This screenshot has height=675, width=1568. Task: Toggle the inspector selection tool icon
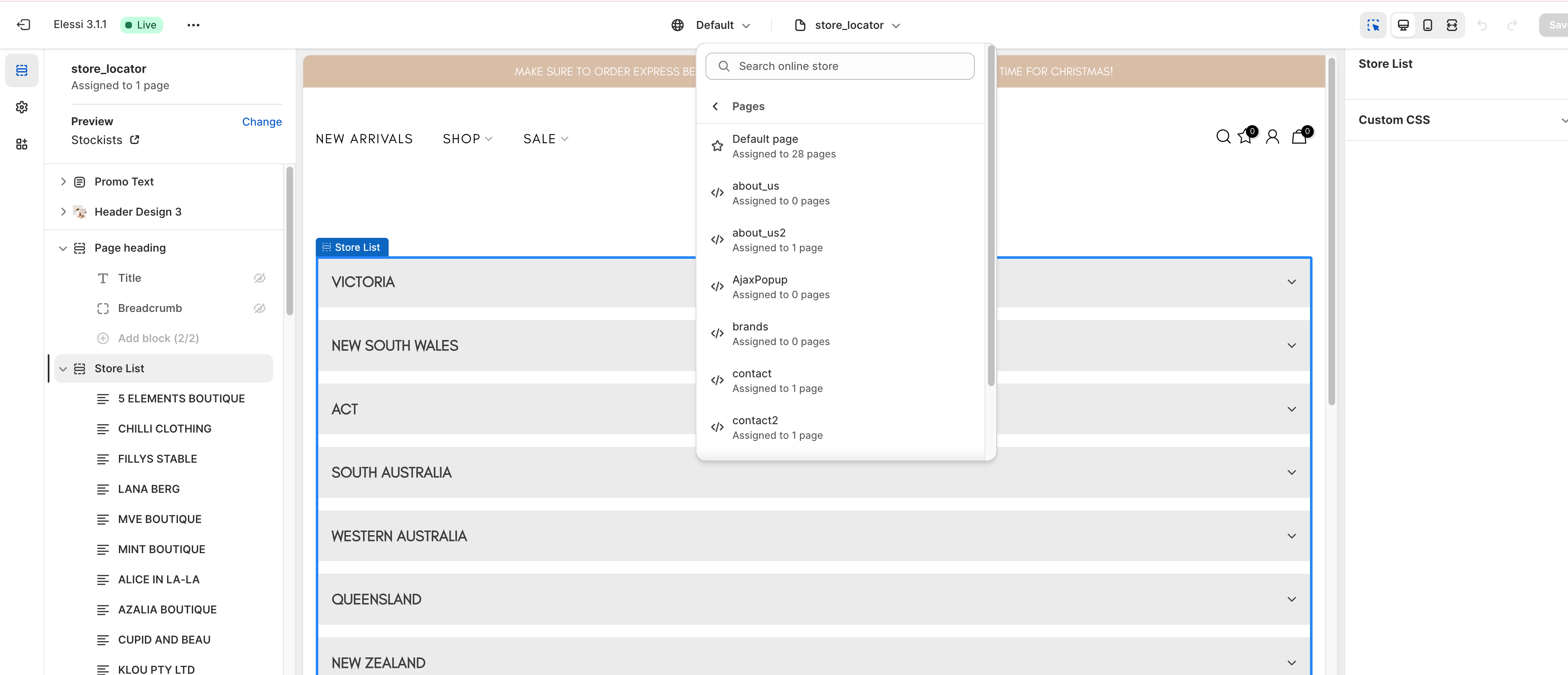[x=1372, y=25]
